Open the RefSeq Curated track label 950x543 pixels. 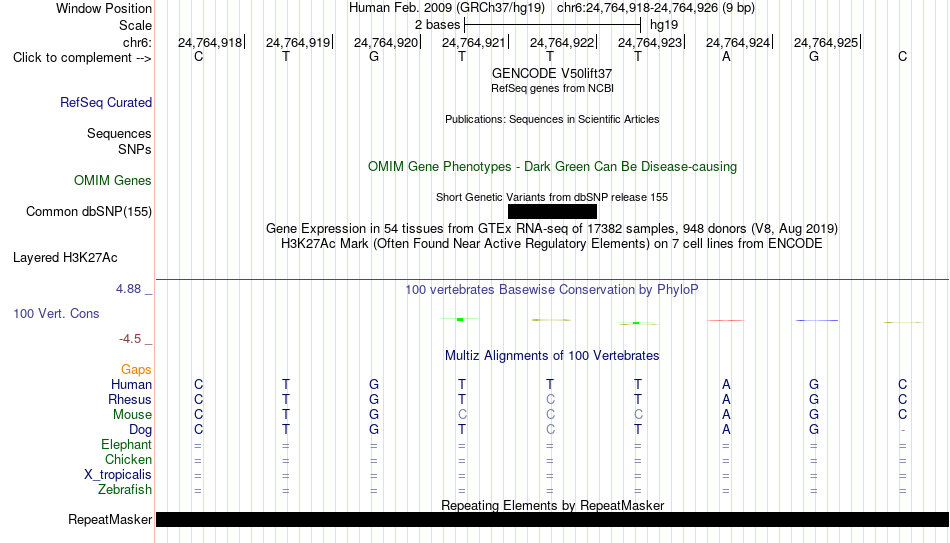(106, 102)
